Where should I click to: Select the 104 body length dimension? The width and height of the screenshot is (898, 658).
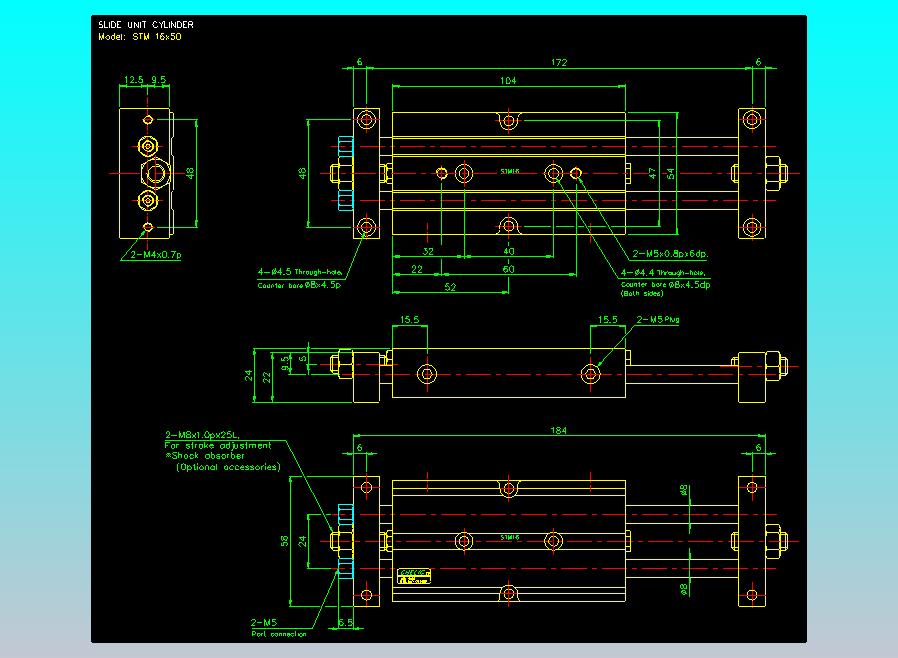pyautogui.click(x=509, y=79)
